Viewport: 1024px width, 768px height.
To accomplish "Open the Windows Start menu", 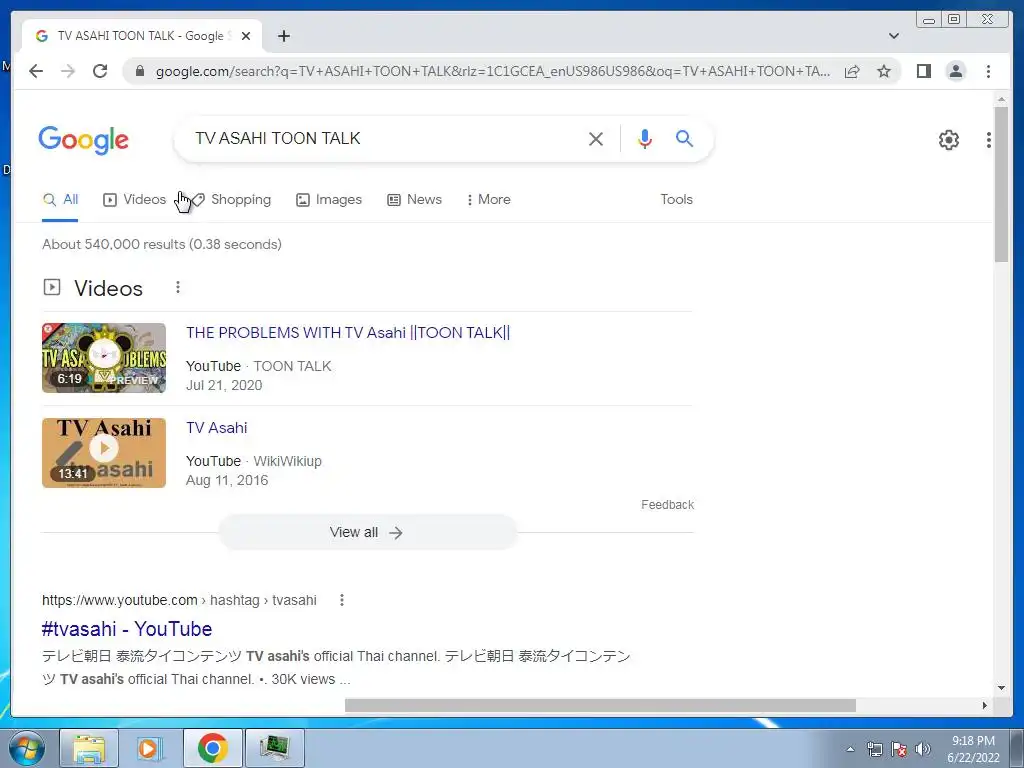I will (x=27, y=748).
